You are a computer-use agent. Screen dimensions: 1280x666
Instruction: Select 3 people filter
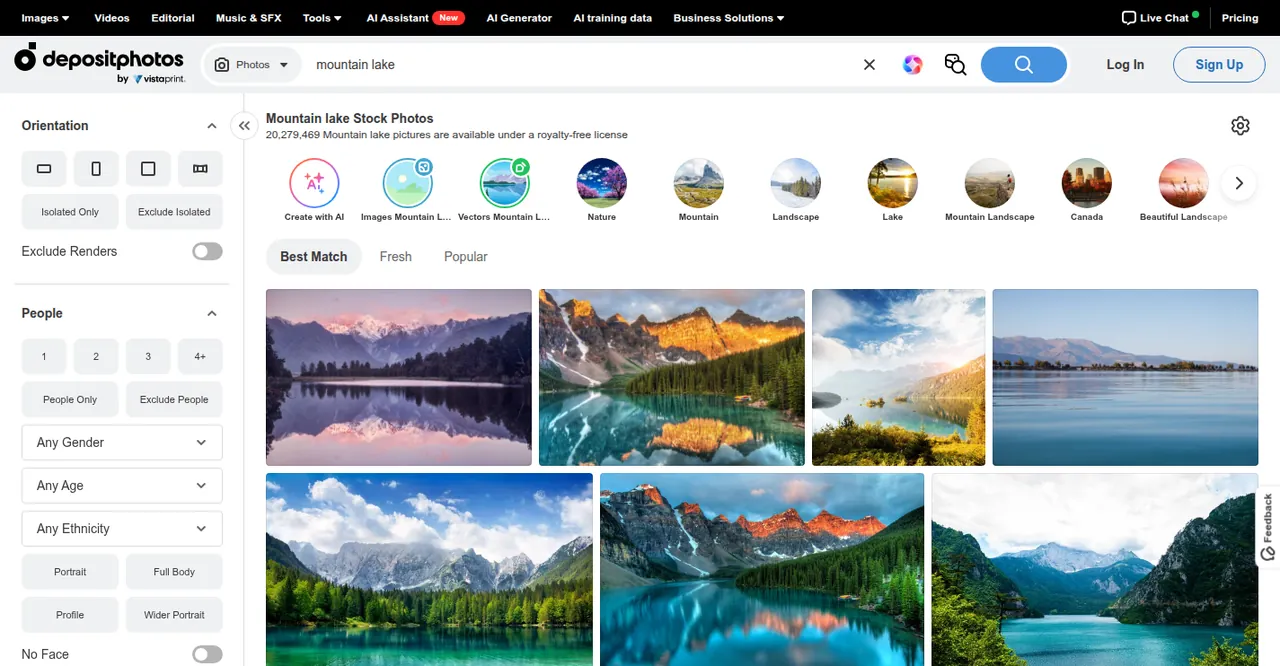148,356
